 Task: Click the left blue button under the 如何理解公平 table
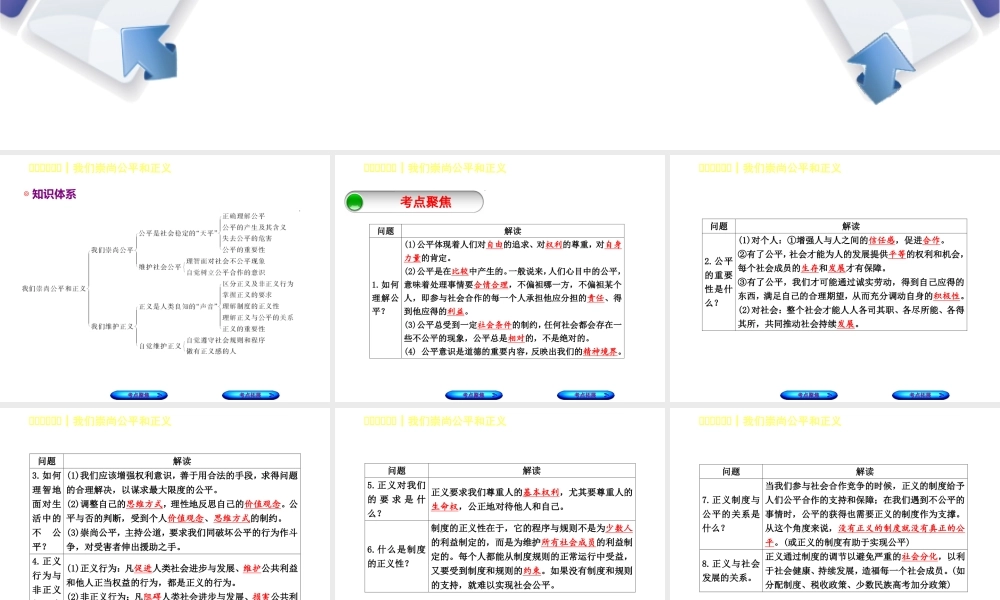click(474, 395)
